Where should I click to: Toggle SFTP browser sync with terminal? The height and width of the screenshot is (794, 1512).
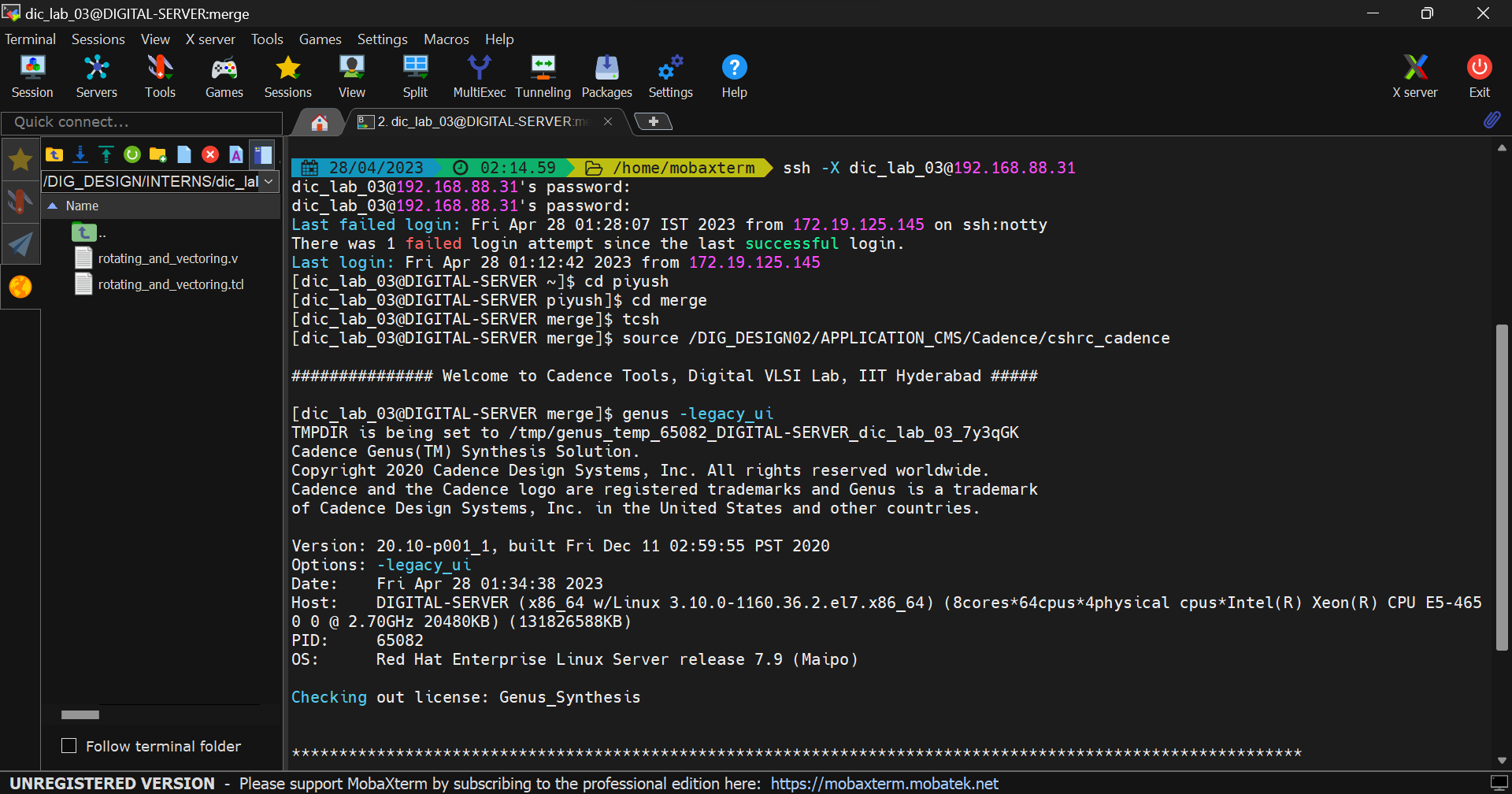(x=262, y=154)
